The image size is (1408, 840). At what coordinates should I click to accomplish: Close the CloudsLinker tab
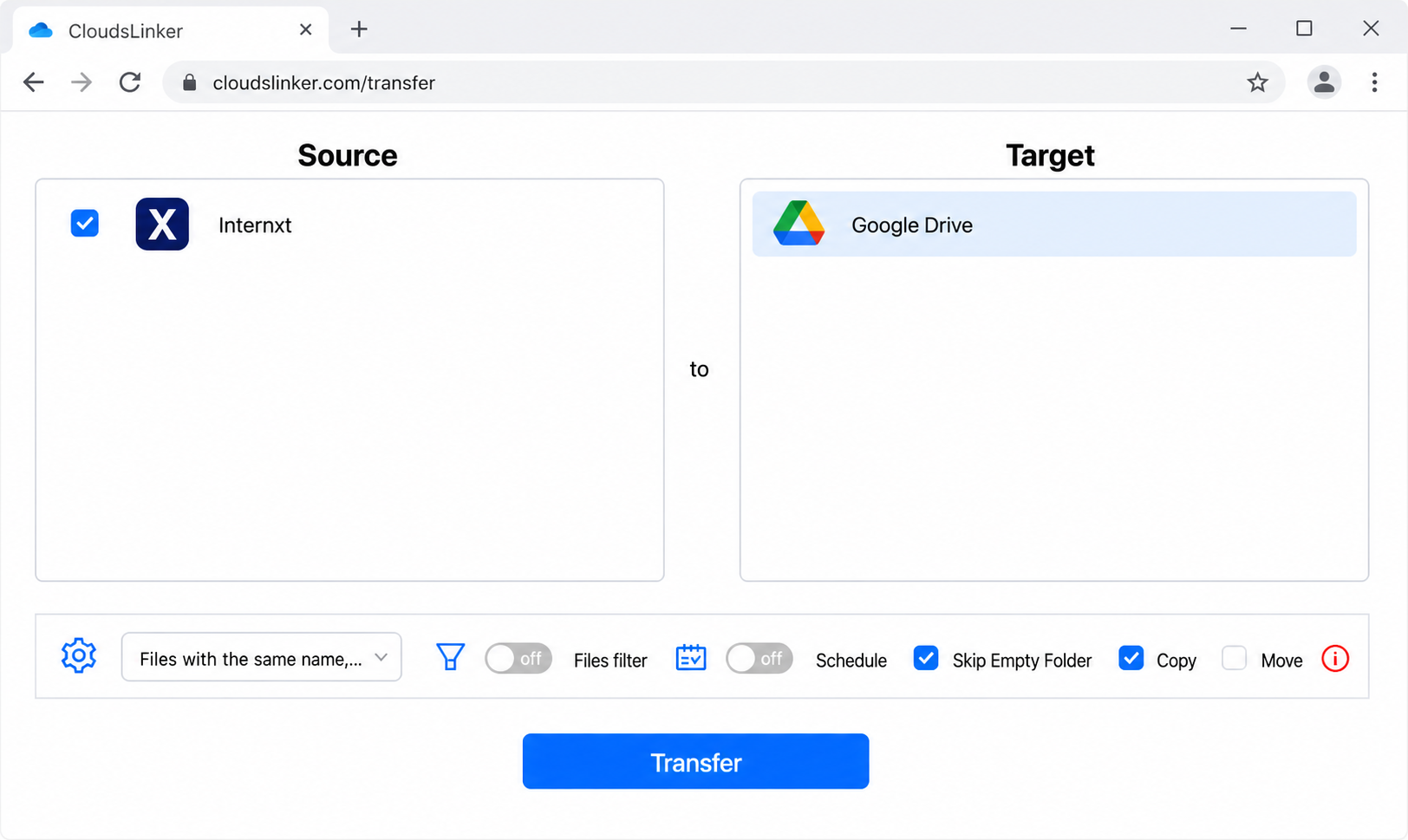pyautogui.click(x=305, y=29)
